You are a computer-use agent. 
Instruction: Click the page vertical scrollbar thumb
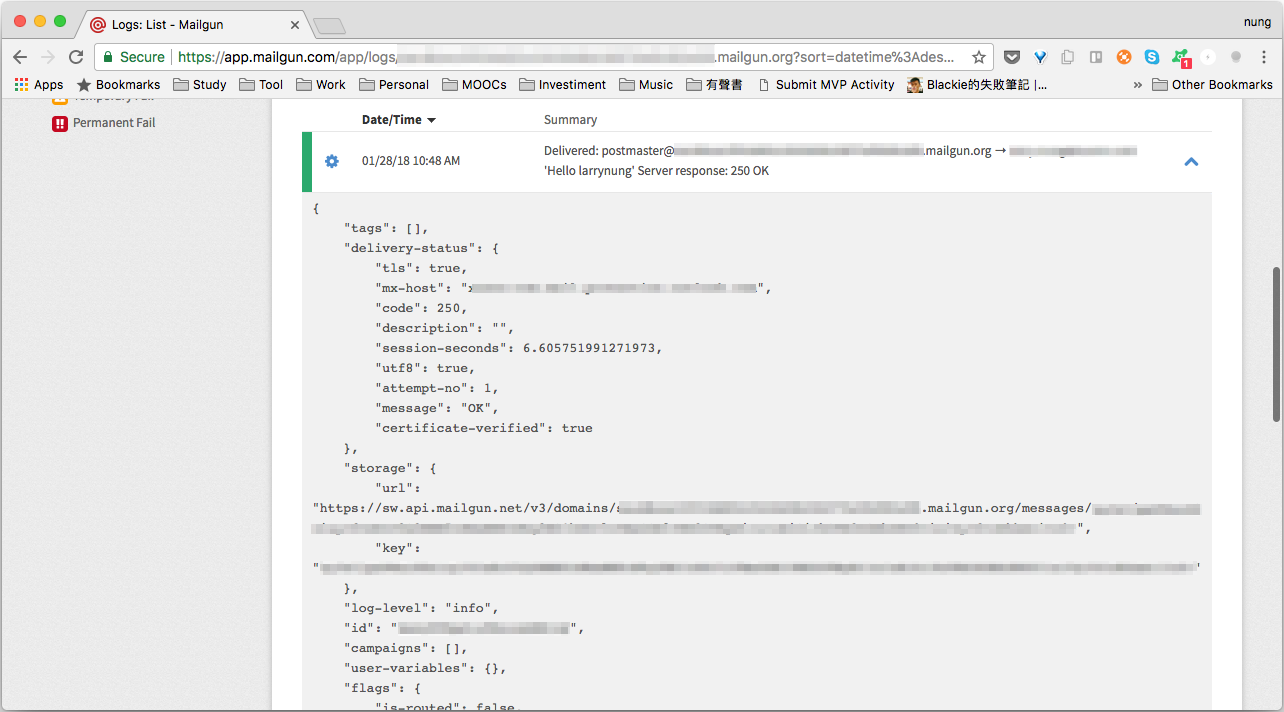[1276, 345]
